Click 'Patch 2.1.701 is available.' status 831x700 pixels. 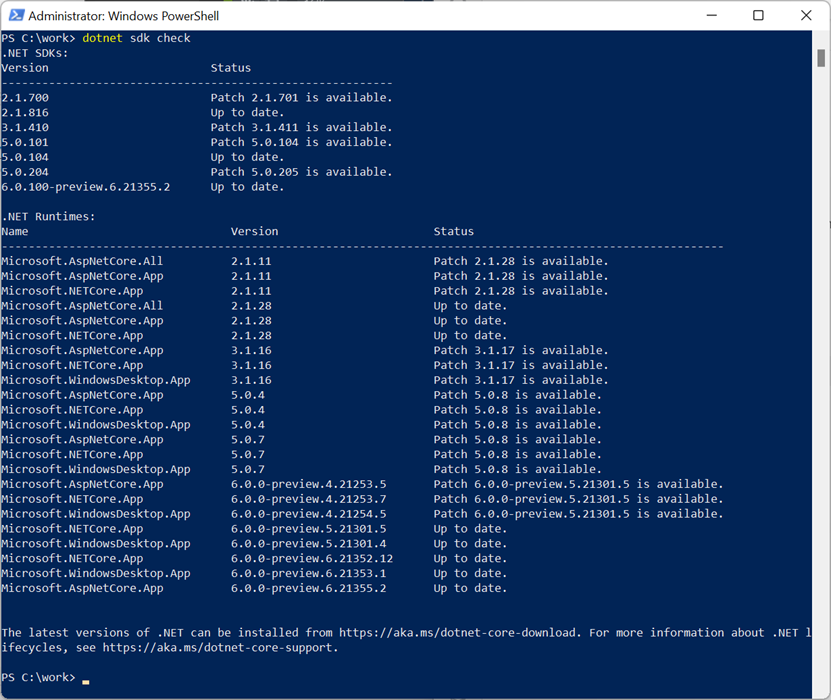302,98
